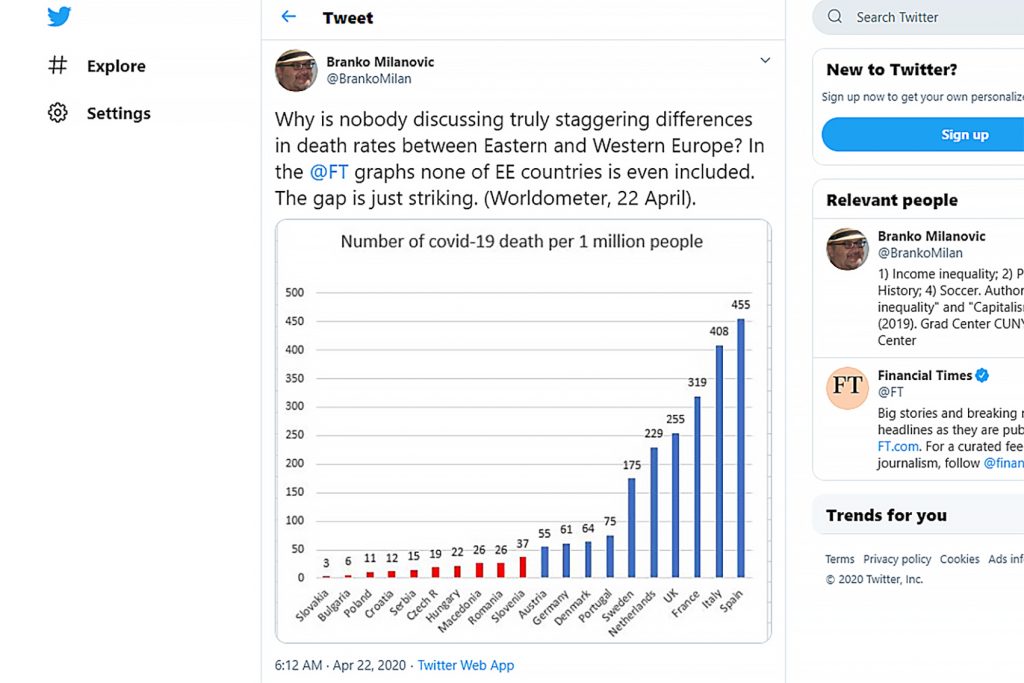The height and width of the screenshot is (683, 1024).
Task: Open the Twitter Web App link
Action: (x=466, y=665)
